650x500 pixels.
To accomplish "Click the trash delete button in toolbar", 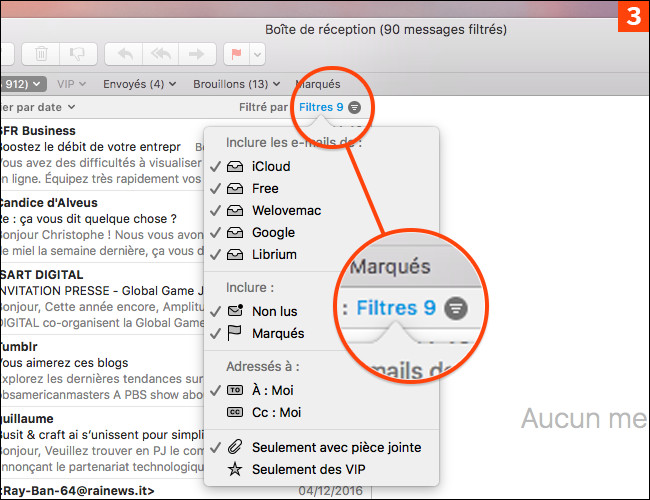I will tap(41, 53).
